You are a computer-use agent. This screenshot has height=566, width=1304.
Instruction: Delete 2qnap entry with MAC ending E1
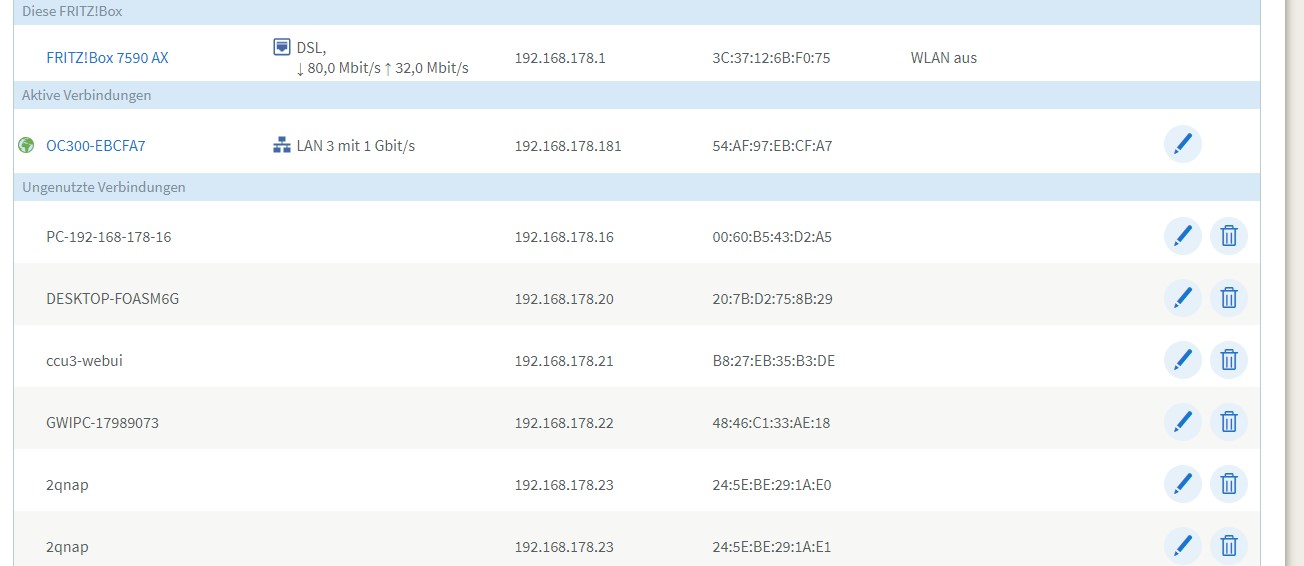pos(1229,546)
